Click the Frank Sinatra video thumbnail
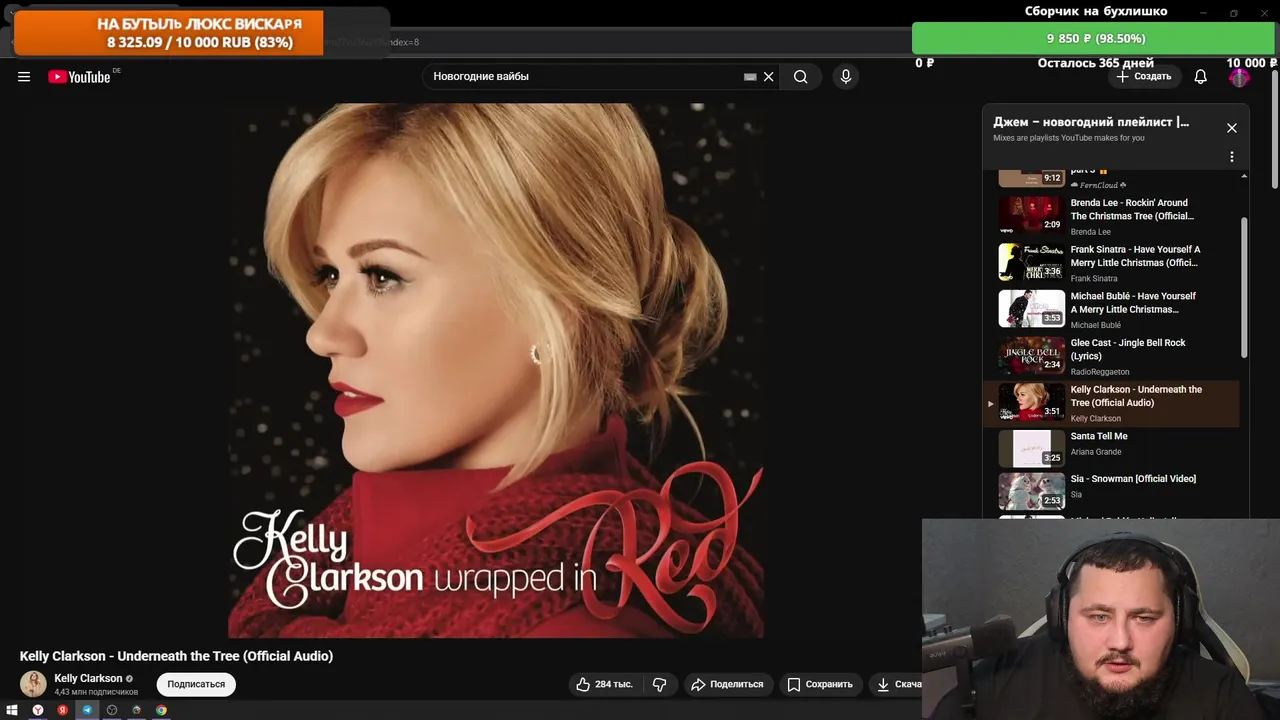Viewport: 1280px width, 720px height. coord(1031,261)
